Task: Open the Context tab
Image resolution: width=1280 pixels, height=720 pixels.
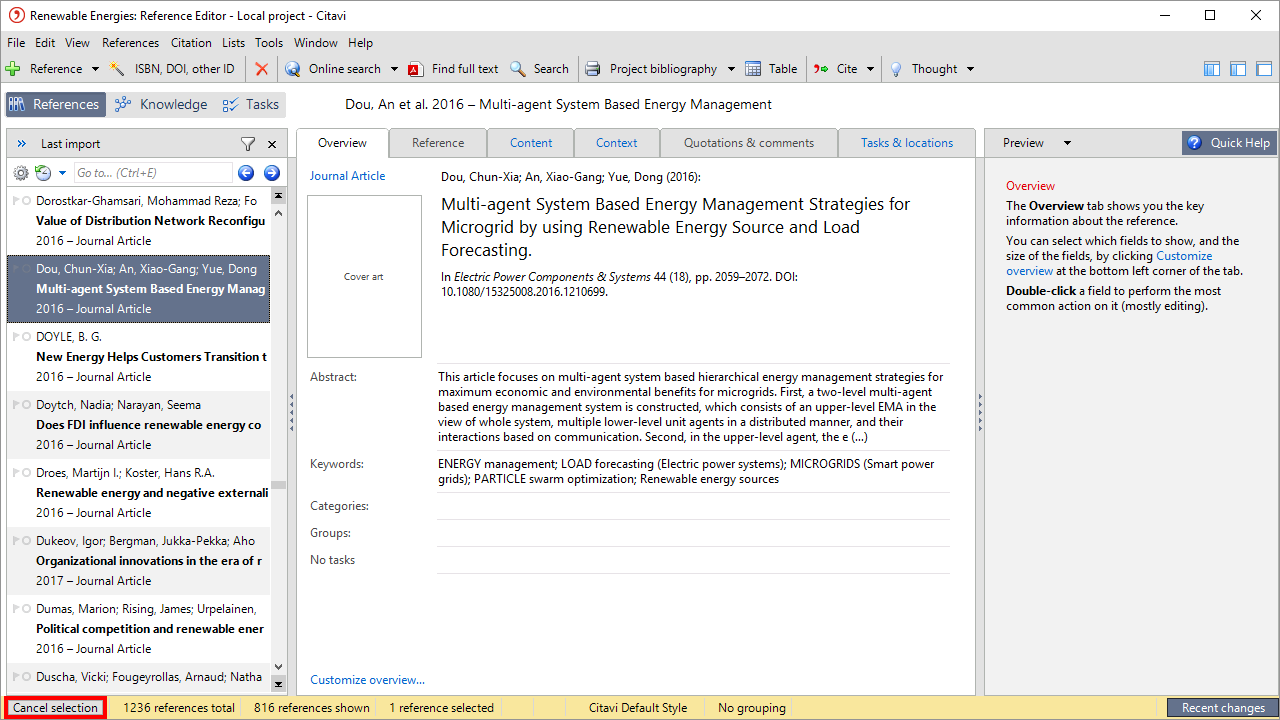Action: 617,143
